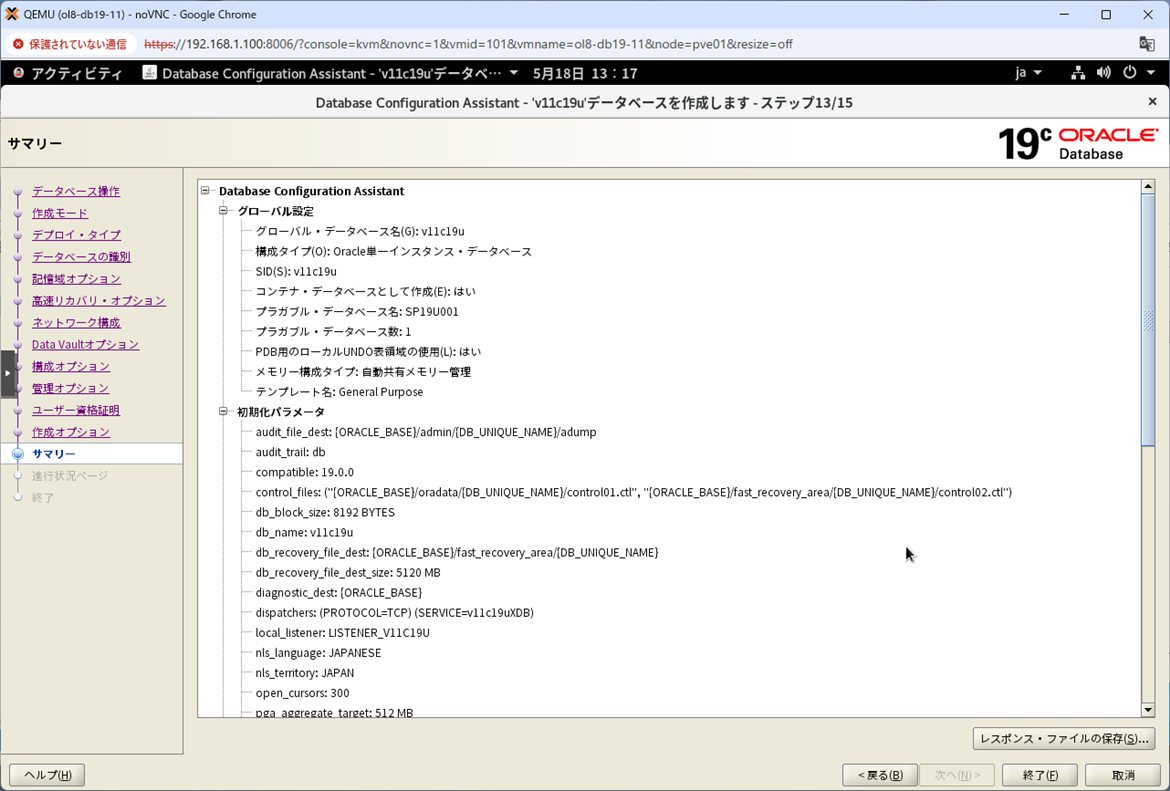Select the プラガブル・データベース数: 1 row
Image resolution: width=1170 pixels, height=791 pixels.
(x=334, y=332)
